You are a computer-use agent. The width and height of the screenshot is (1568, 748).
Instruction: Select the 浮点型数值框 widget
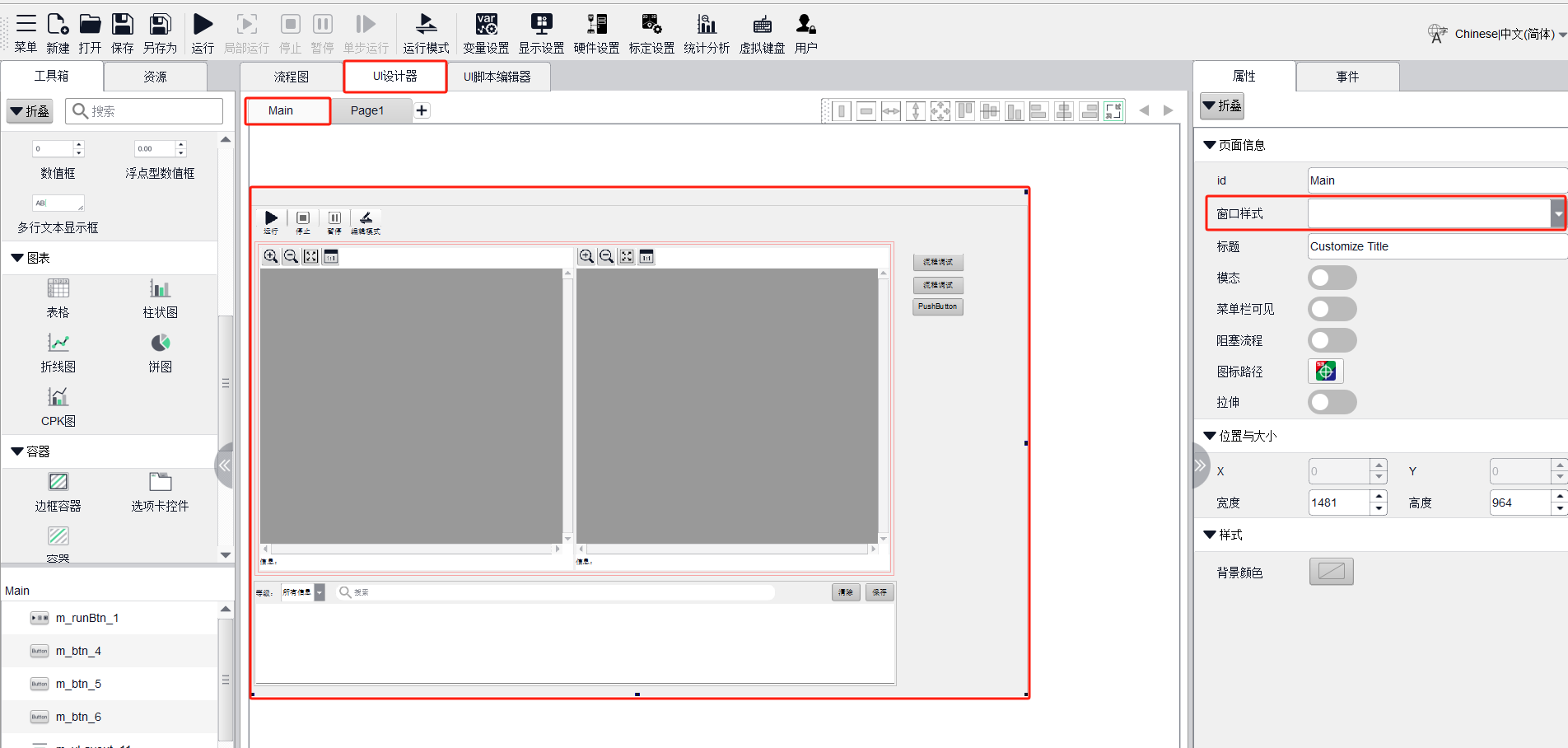tap(160, 160)
